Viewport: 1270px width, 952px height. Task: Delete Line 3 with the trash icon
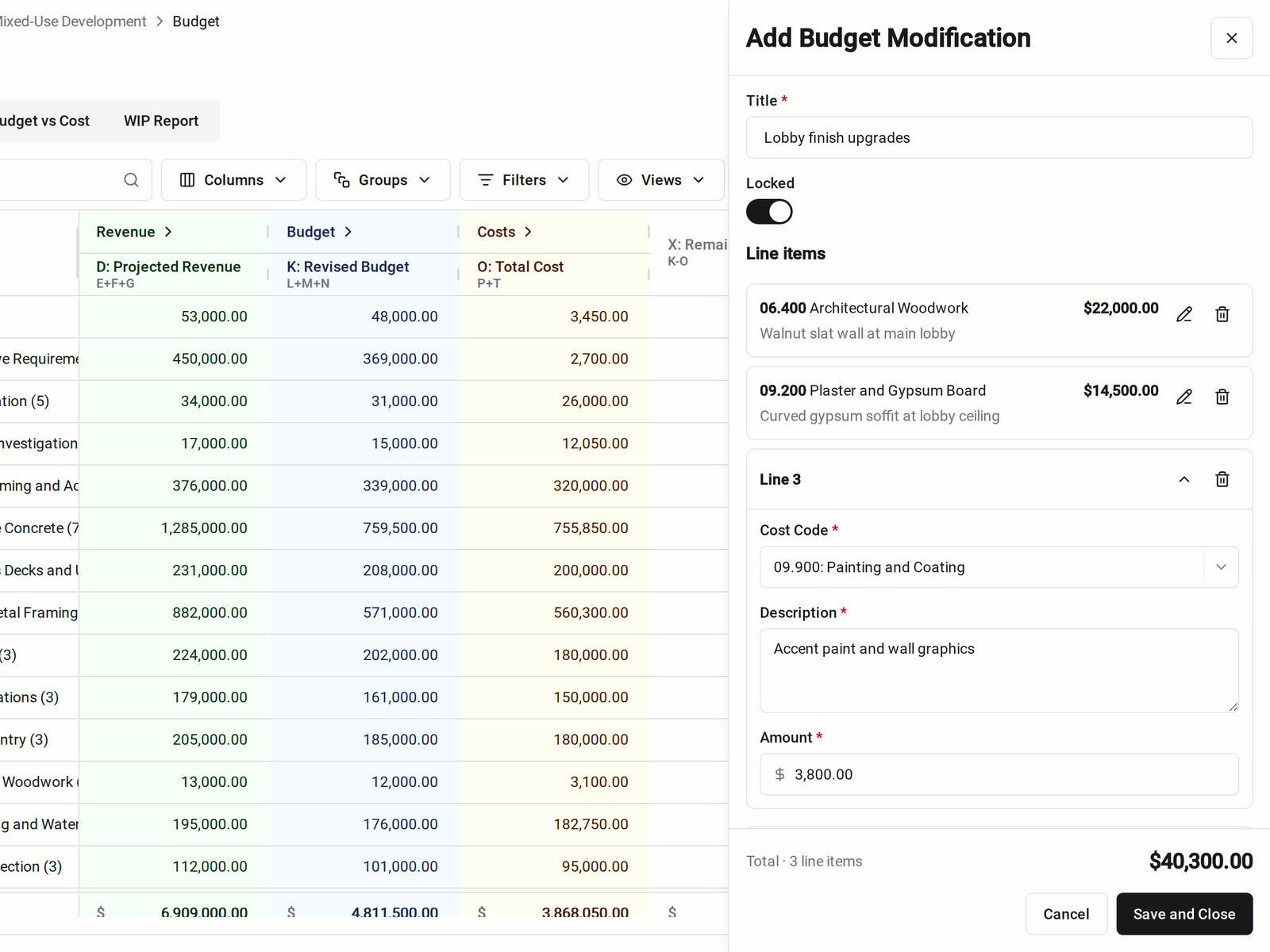pyautogui.click(x=1222, y=479)
